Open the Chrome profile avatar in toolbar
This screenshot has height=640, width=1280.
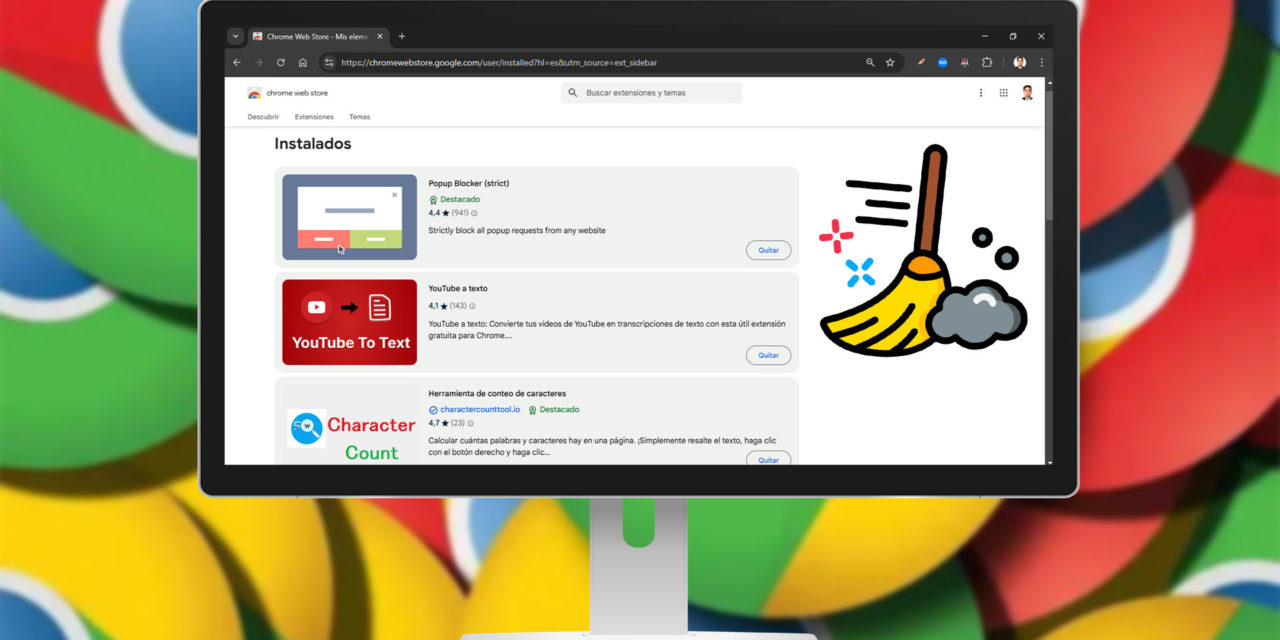click(x=1019, y=62)
